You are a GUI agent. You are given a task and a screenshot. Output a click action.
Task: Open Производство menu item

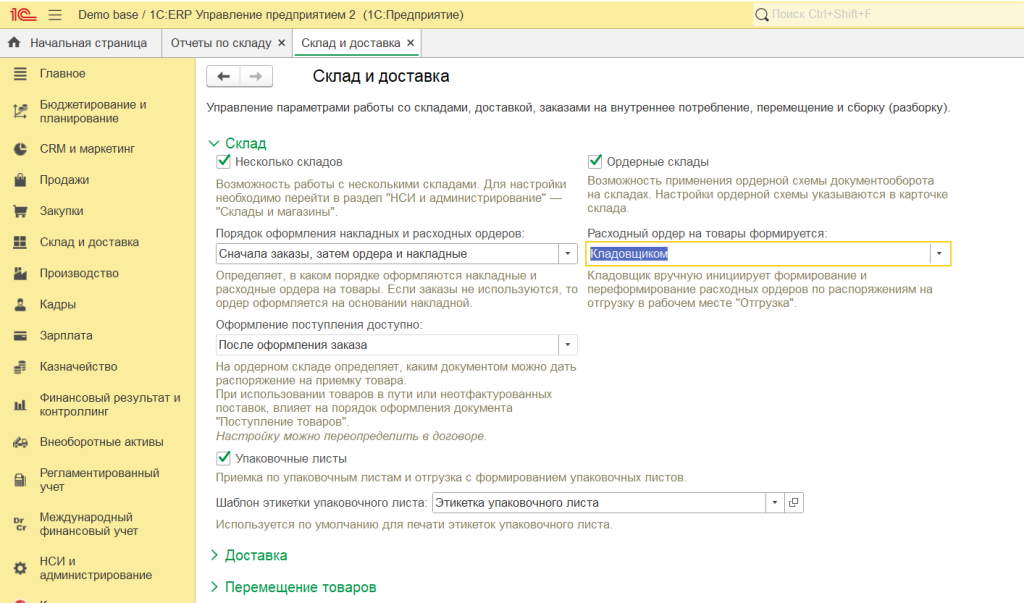coord(79,273)
